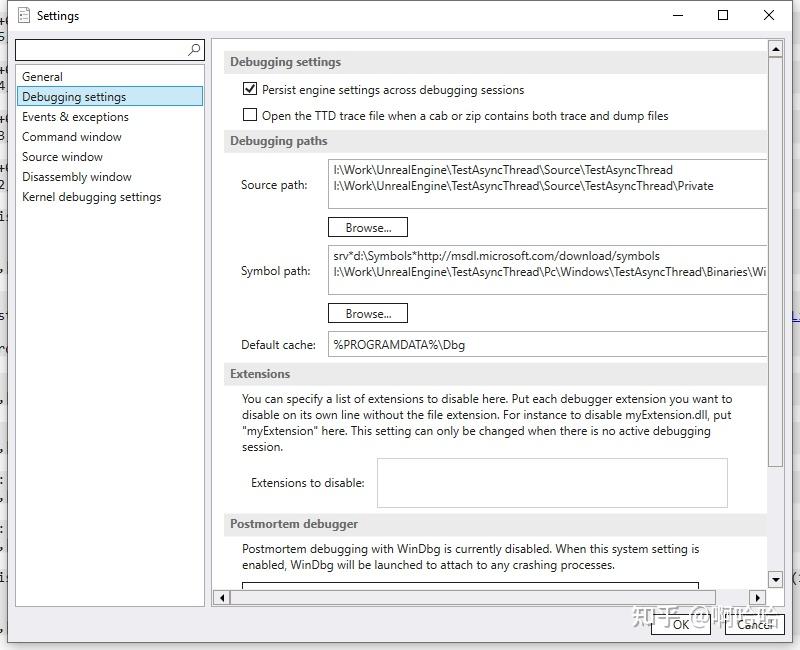Screen dimensions: 800x650
Task: Minimize the Settings window
Action: point(678,15)
